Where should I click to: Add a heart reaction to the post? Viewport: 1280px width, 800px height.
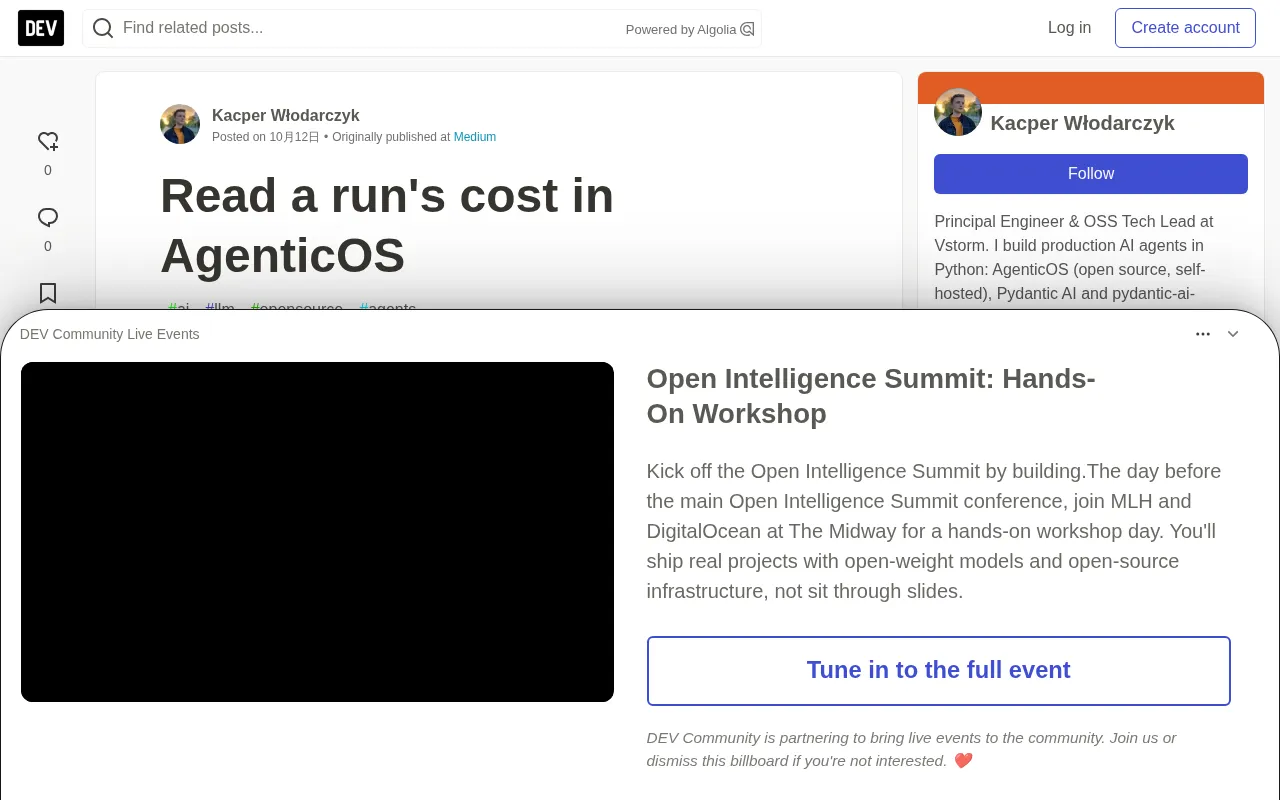48,141
